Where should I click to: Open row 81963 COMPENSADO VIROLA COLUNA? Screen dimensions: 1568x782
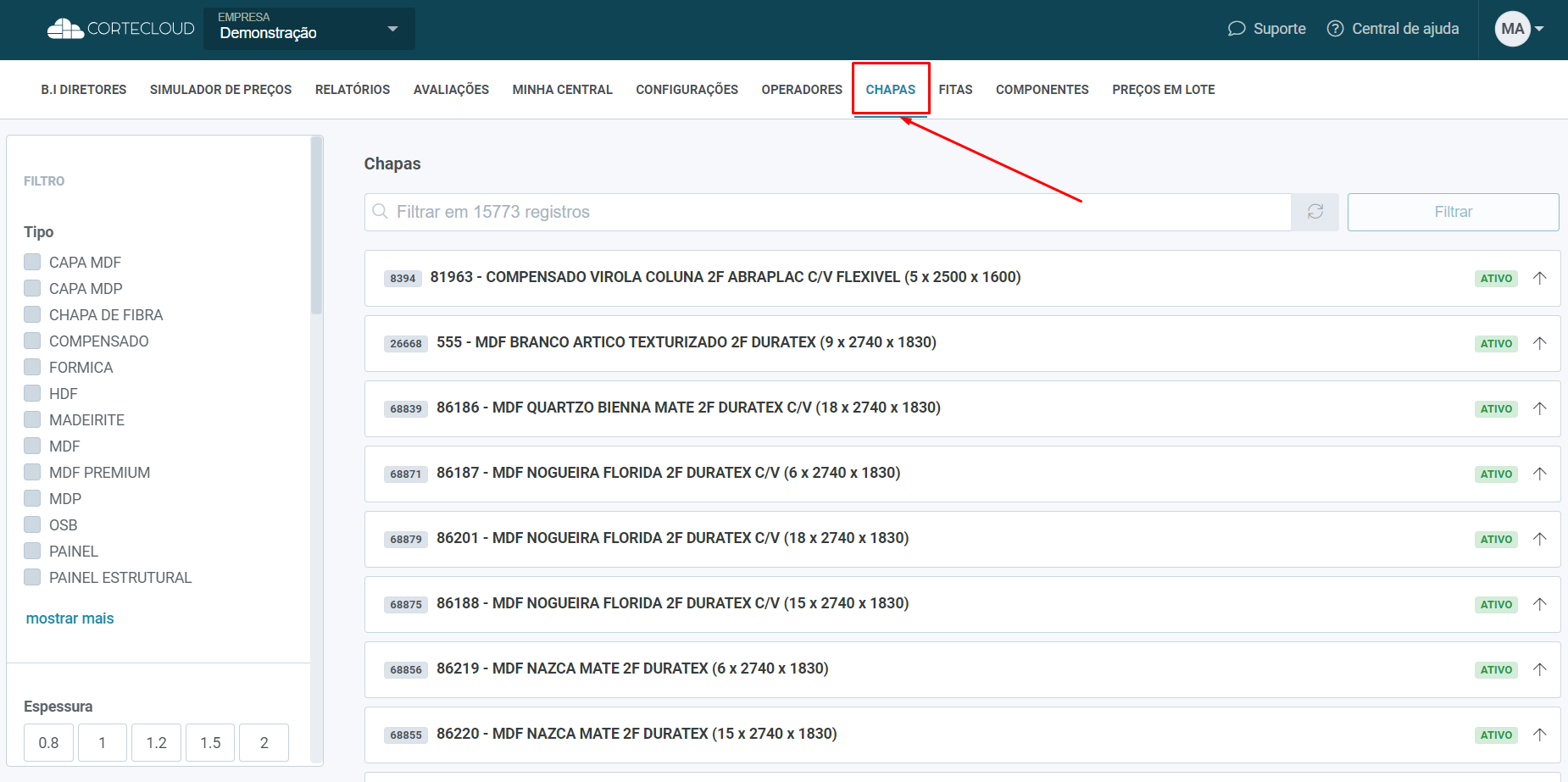point(962,278)
